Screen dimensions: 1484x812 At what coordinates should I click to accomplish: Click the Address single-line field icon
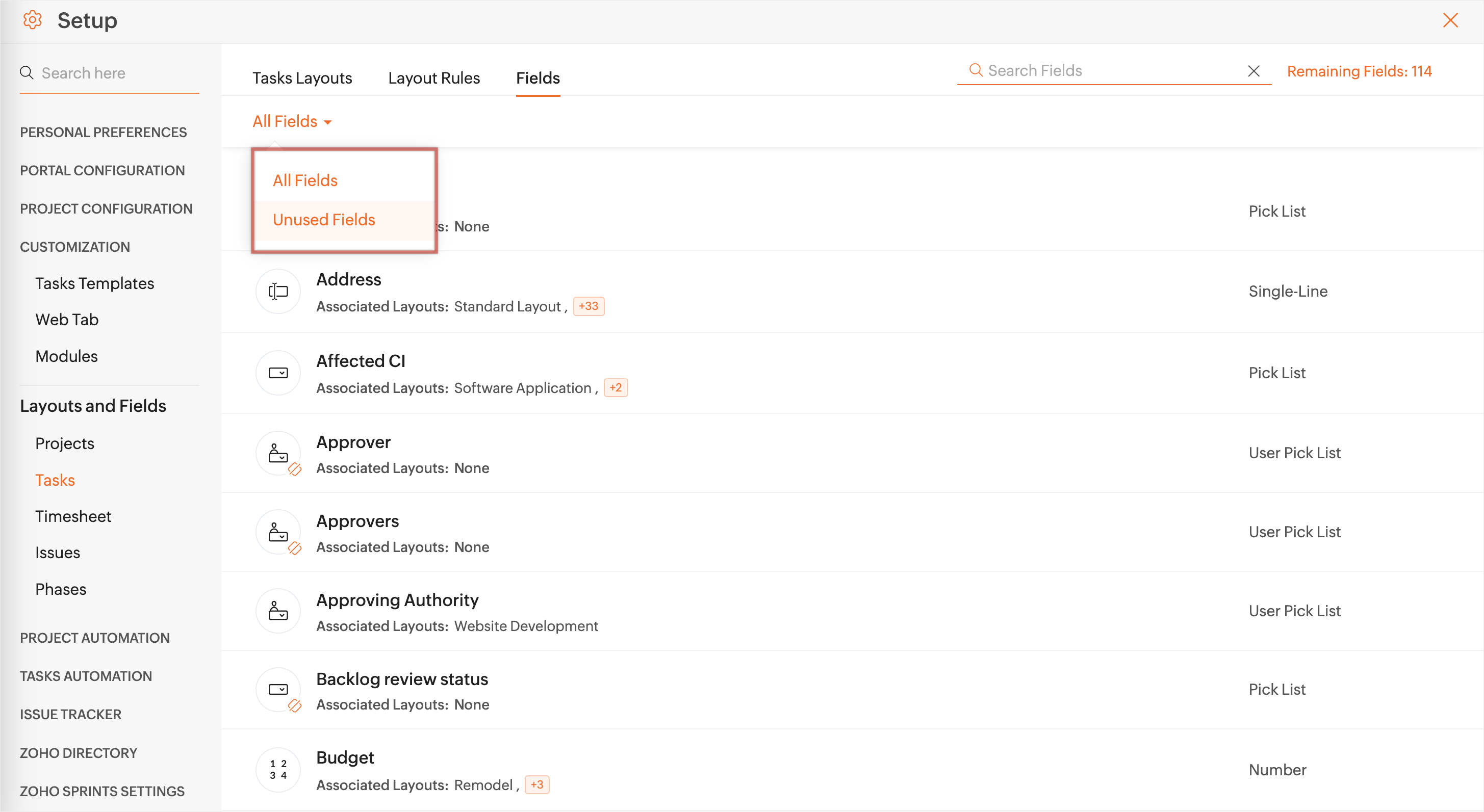[278, 292]
